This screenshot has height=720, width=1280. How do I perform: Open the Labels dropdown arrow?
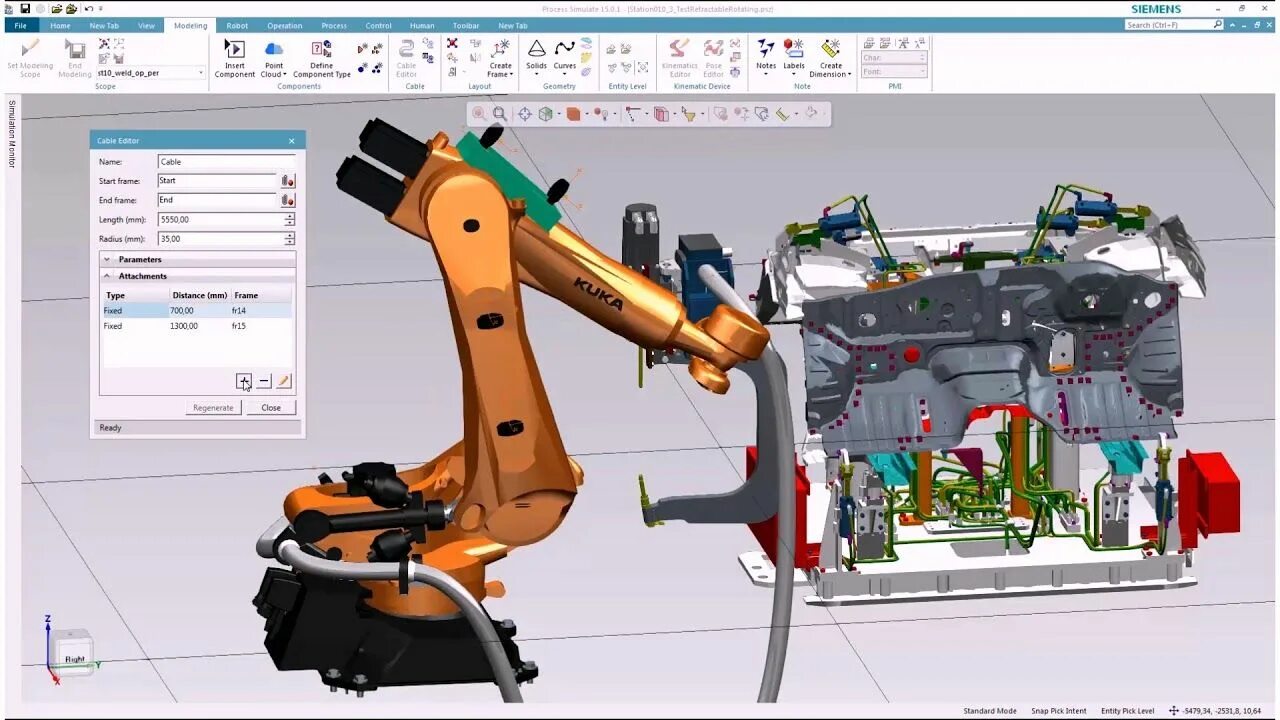click(794, 75)
